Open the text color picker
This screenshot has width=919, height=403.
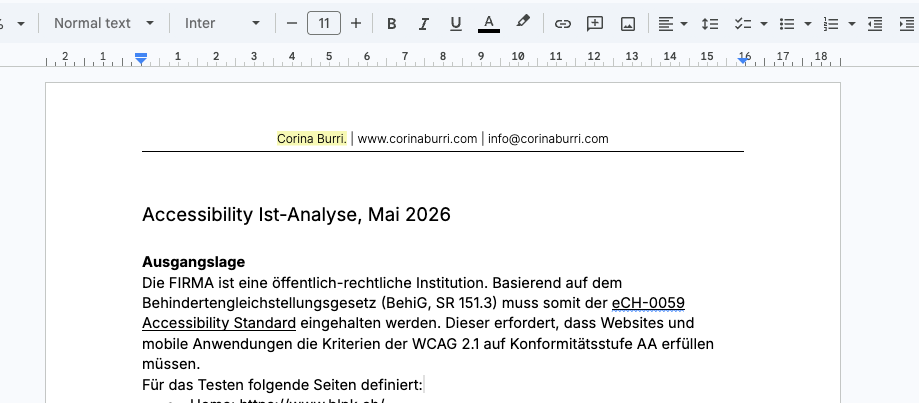coord(489,23)
